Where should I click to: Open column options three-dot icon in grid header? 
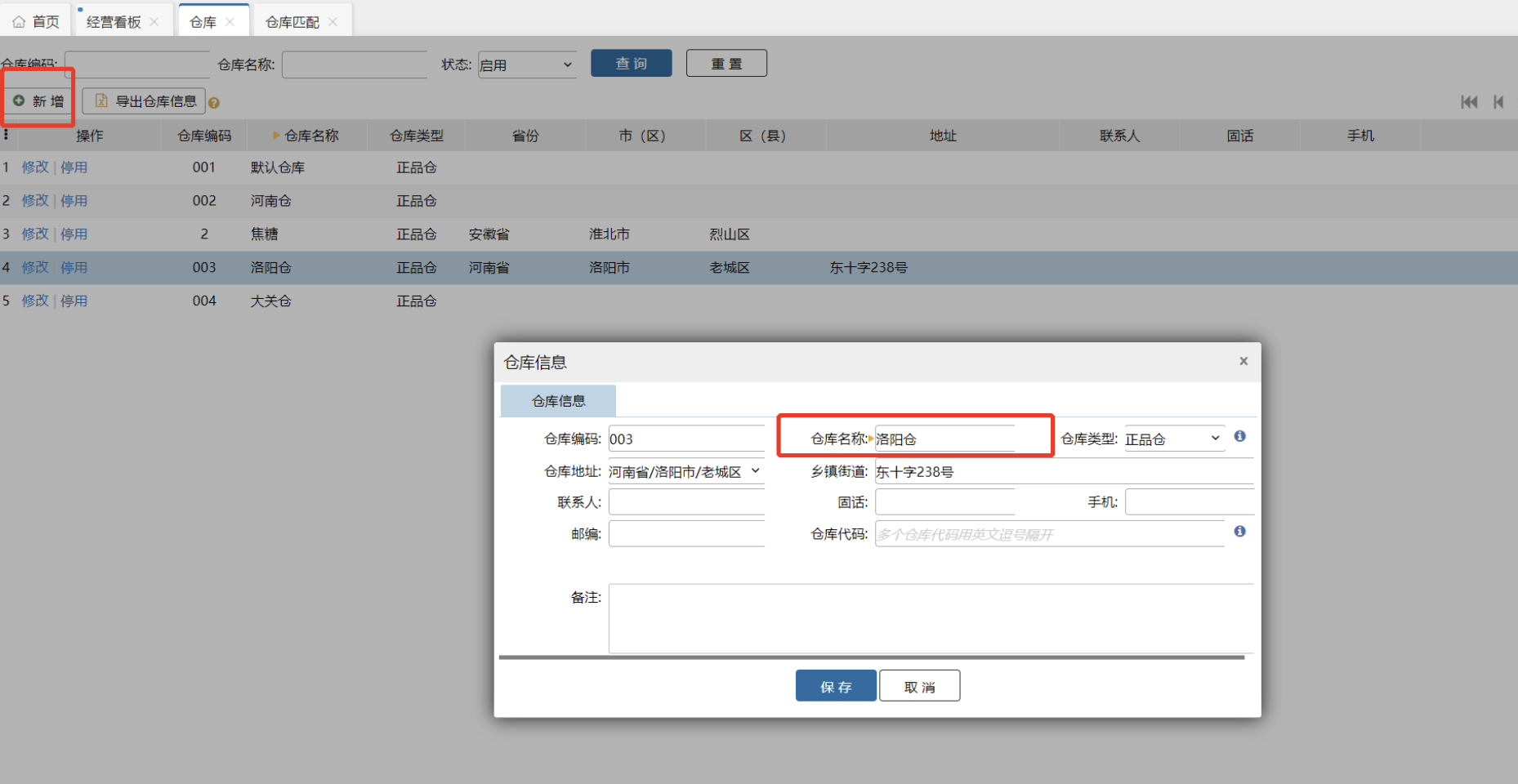pos(7,135)
